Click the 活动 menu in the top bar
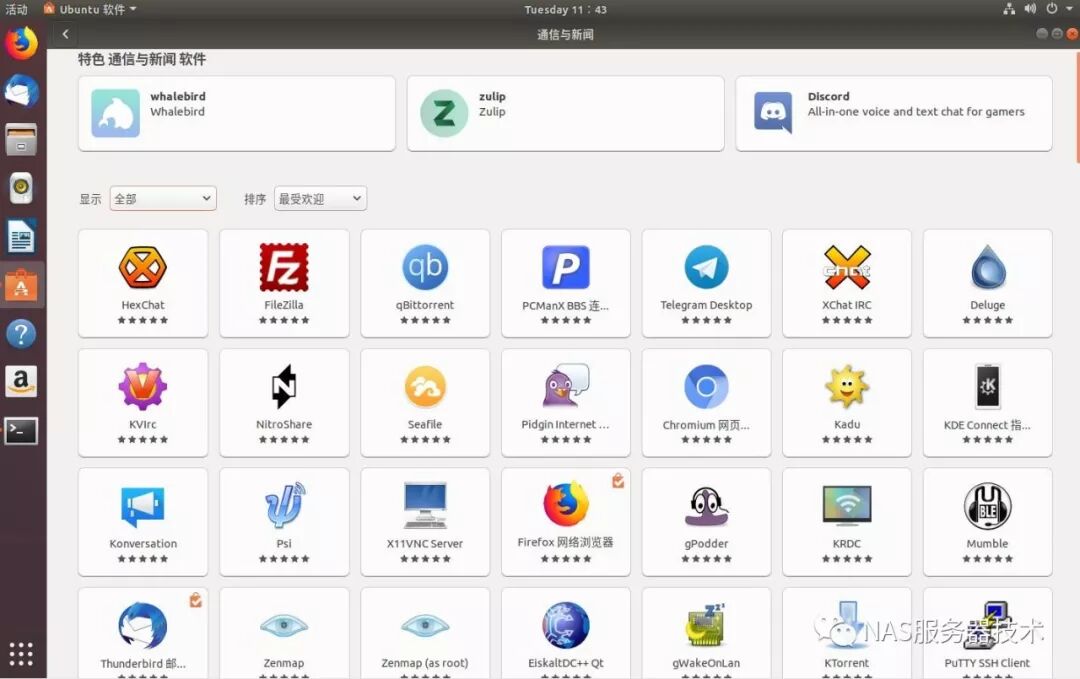Image resolution: width=1080 pixels, height=679 pixels. (16, 9)
